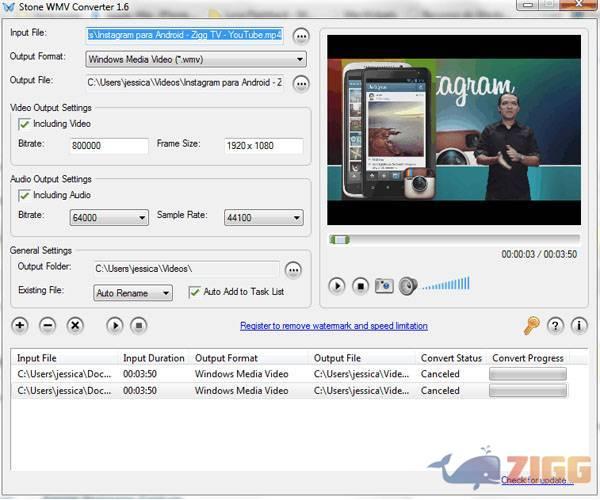Stop the video preview
Viewport: 600px width, 500px height.
pos(360,286)
